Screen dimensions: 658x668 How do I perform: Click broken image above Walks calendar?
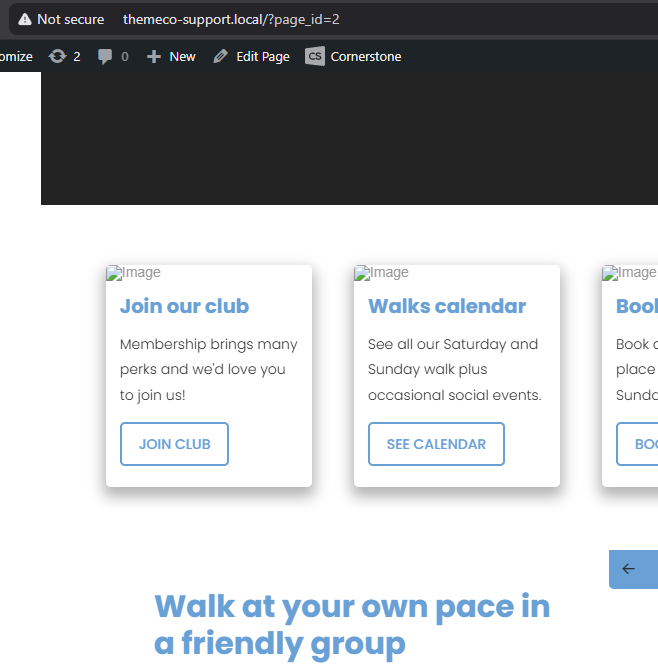(381, 272)
